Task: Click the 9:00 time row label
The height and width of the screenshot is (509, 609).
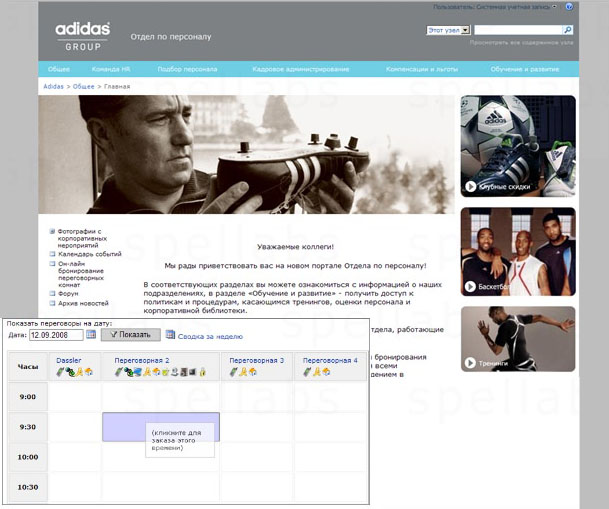Action: pyautogui.click(x=28, y=396)
